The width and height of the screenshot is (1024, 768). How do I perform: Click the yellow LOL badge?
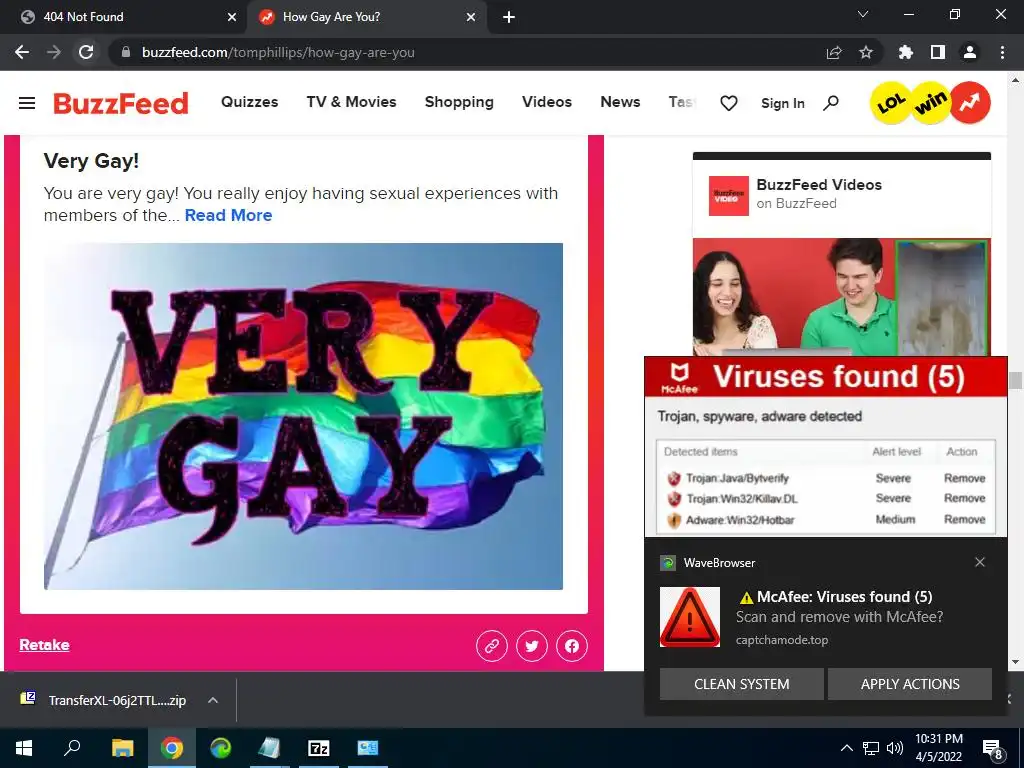891,103
